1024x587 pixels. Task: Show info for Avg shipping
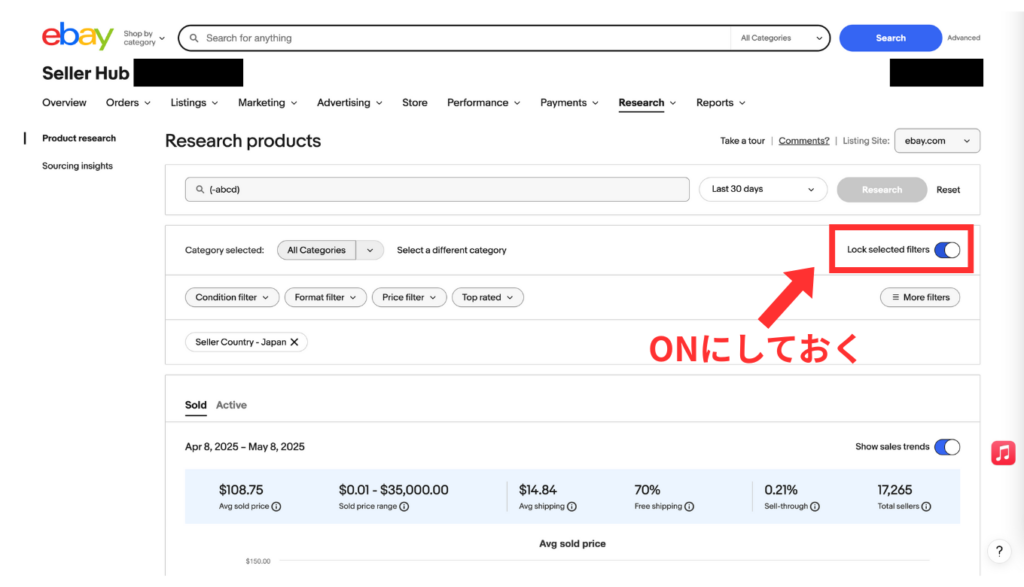[572, 507]
